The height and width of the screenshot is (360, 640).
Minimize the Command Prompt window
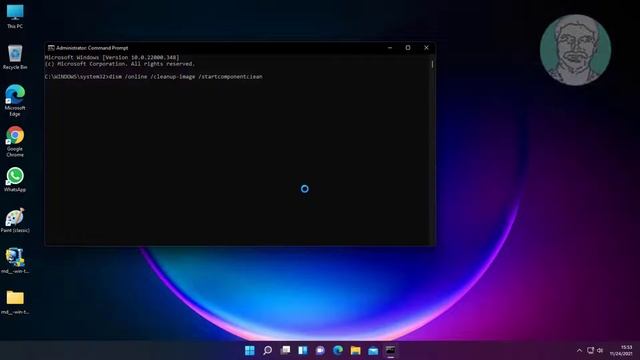click(390, 48)
